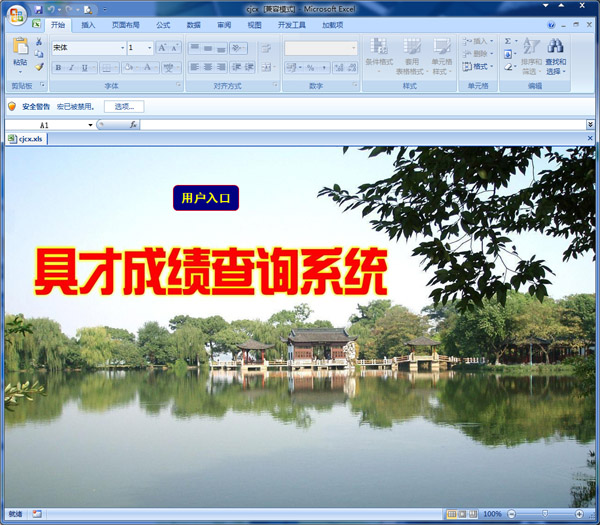Open the font name 宋体 dropdown
The image size is (600, 525).
click(122, 48)
